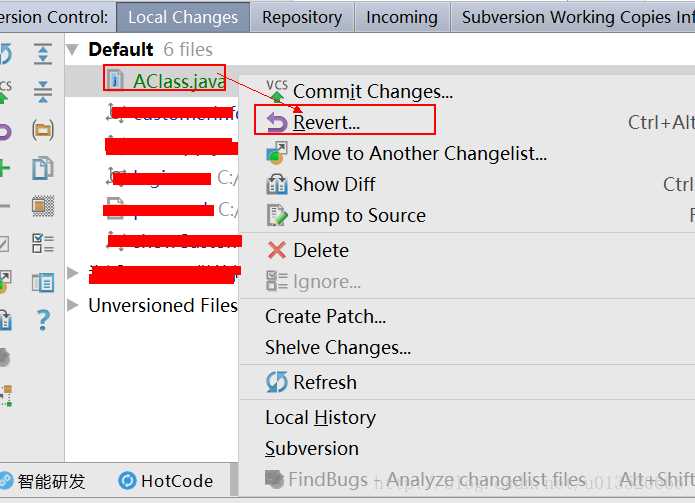Click the blue question mark help icon

point(43,320)
